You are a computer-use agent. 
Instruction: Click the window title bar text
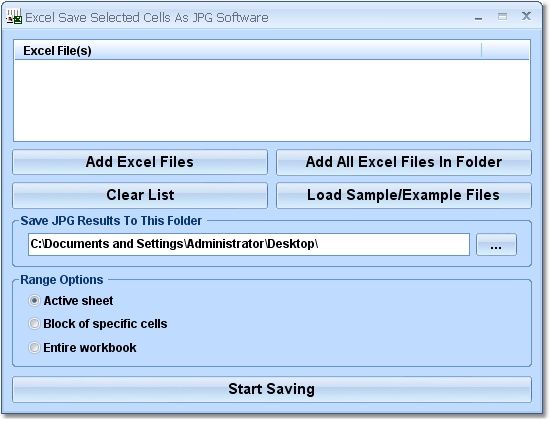click(x=147, y=18)
